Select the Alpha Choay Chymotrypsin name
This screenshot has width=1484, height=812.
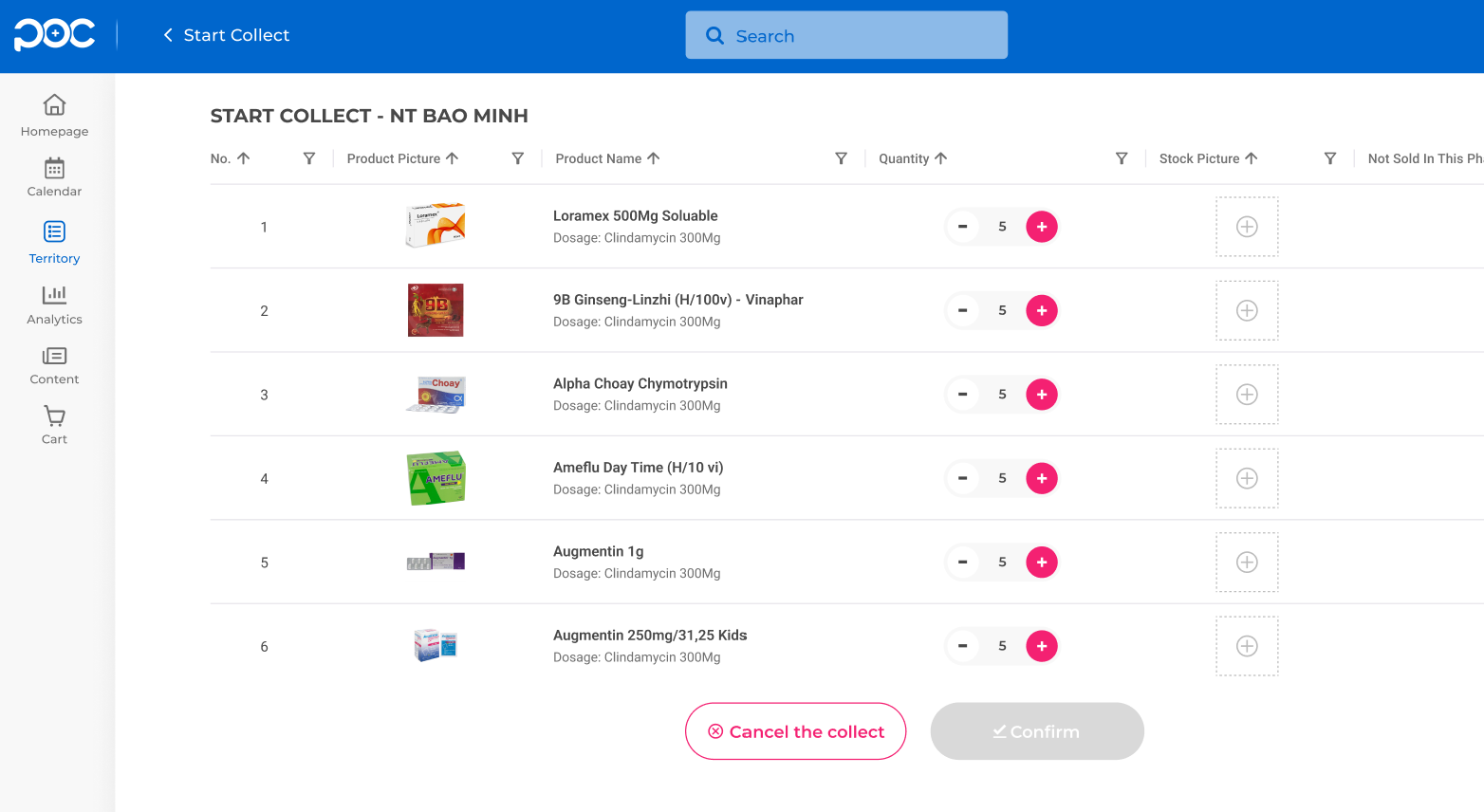click(x=640, y=384)
